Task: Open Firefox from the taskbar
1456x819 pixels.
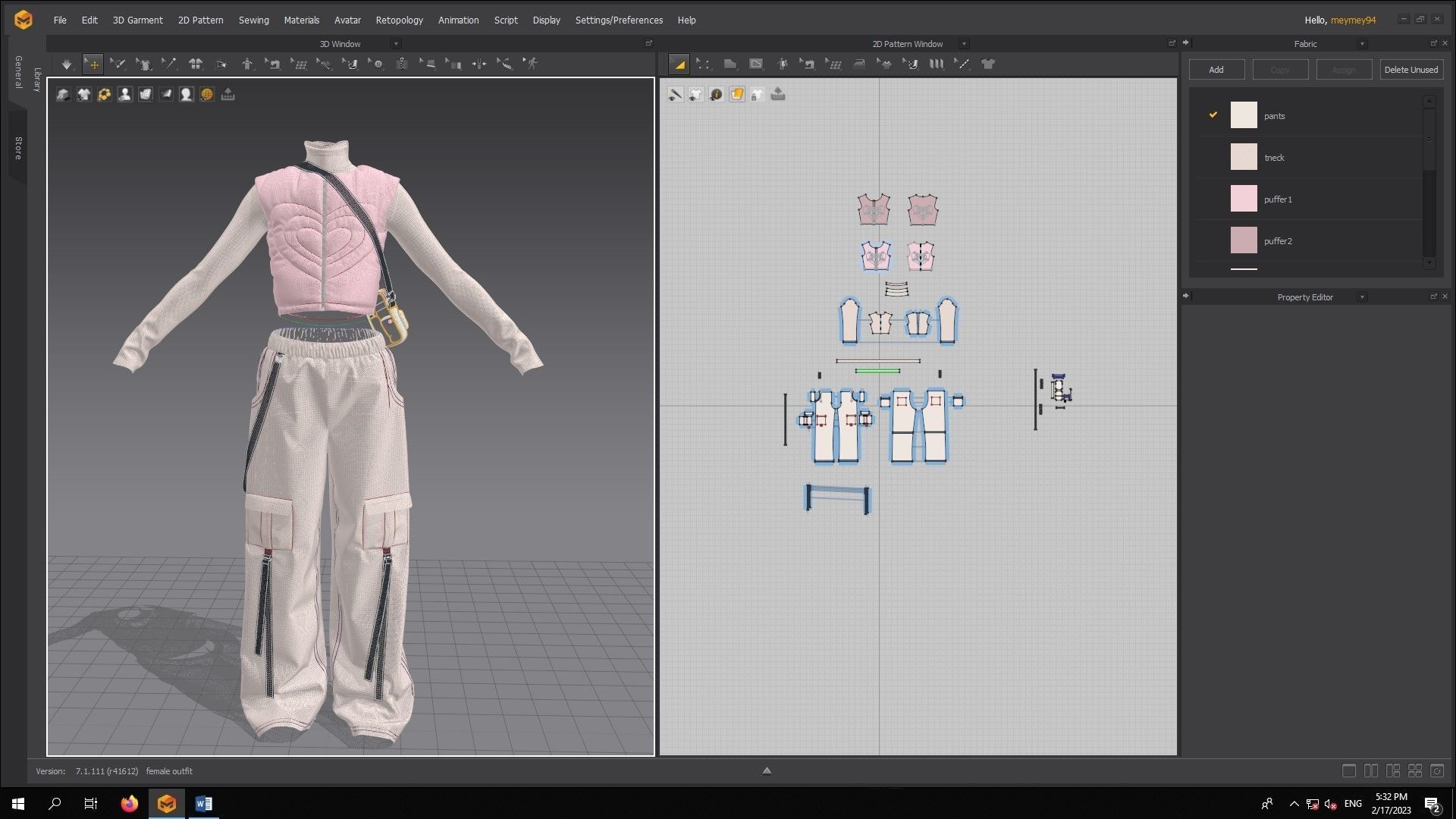Action: [130, 804]
